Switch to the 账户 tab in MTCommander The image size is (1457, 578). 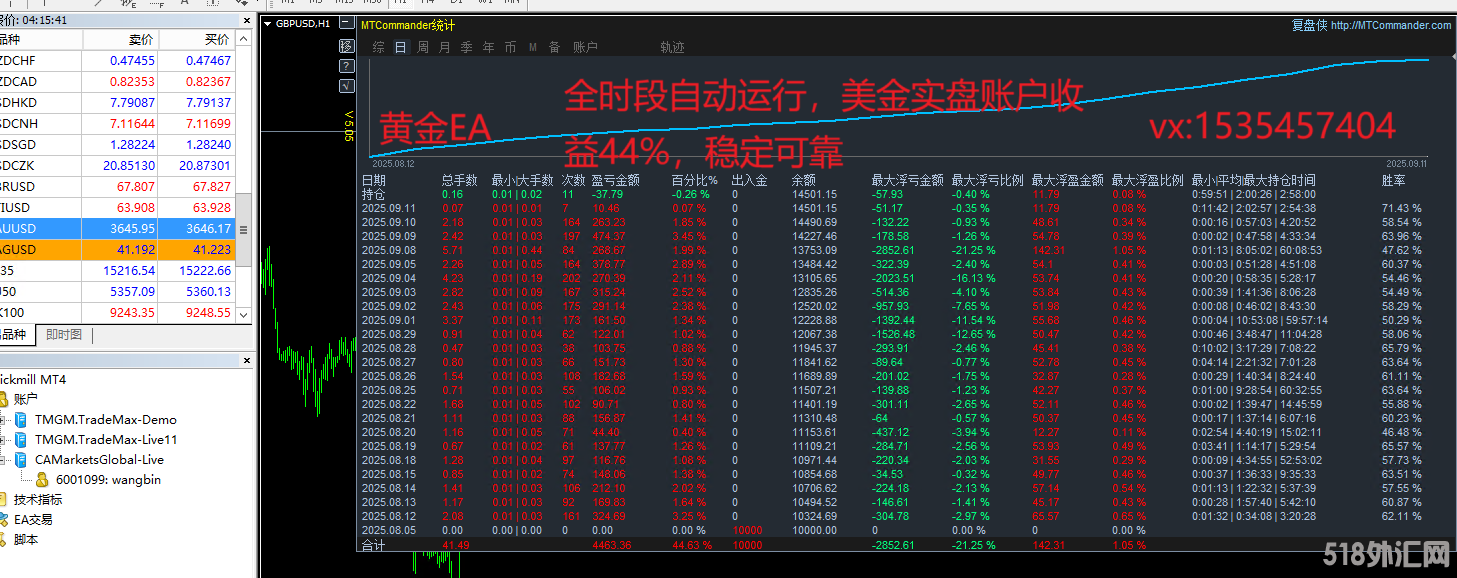[586, 46]
